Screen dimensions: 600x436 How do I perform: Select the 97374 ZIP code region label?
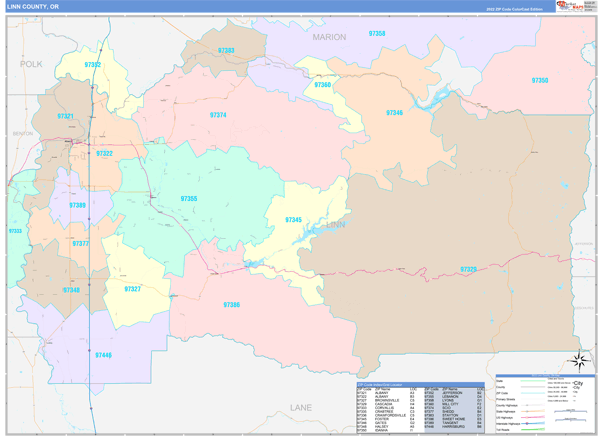coord(218,115)
